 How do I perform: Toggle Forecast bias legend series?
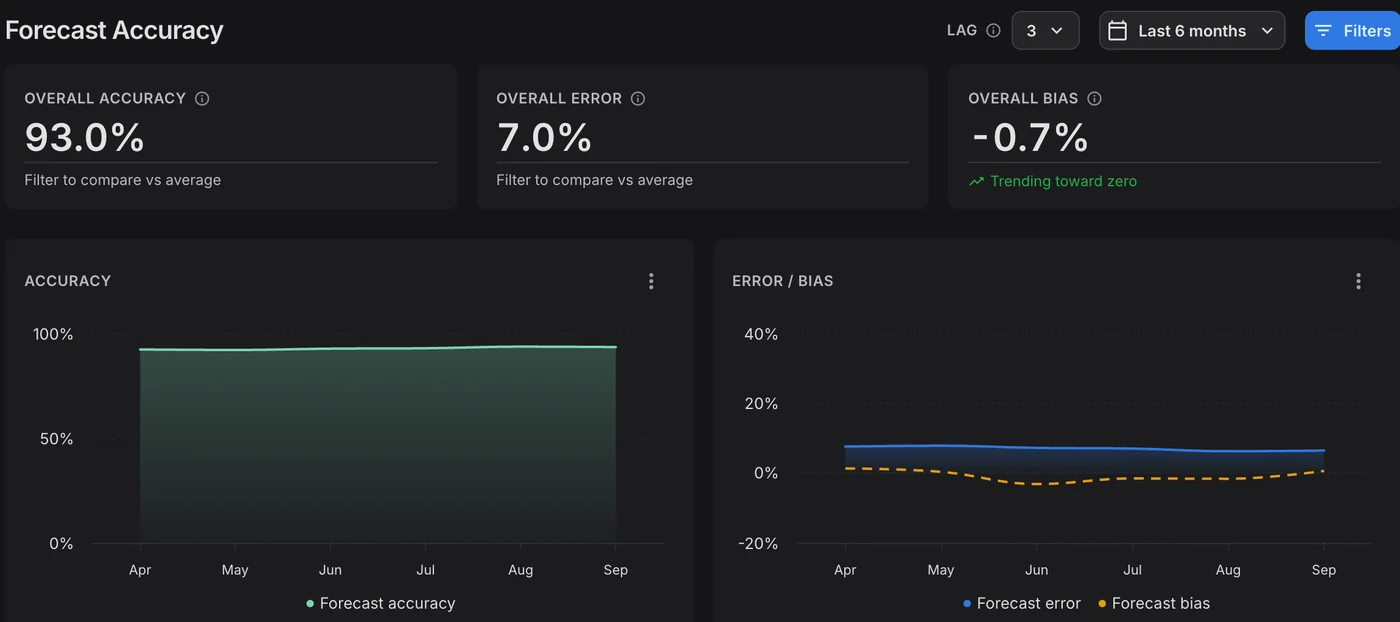(1154, 603)
